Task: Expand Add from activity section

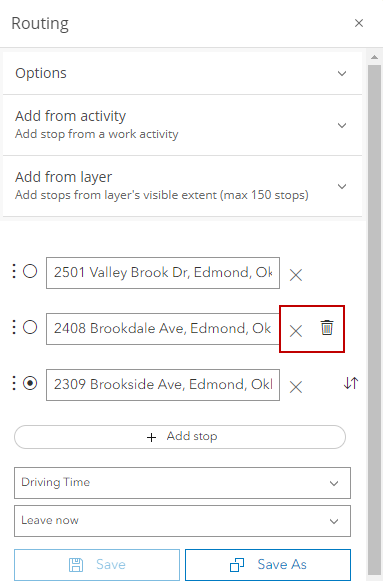Action: tap(182, 125)
